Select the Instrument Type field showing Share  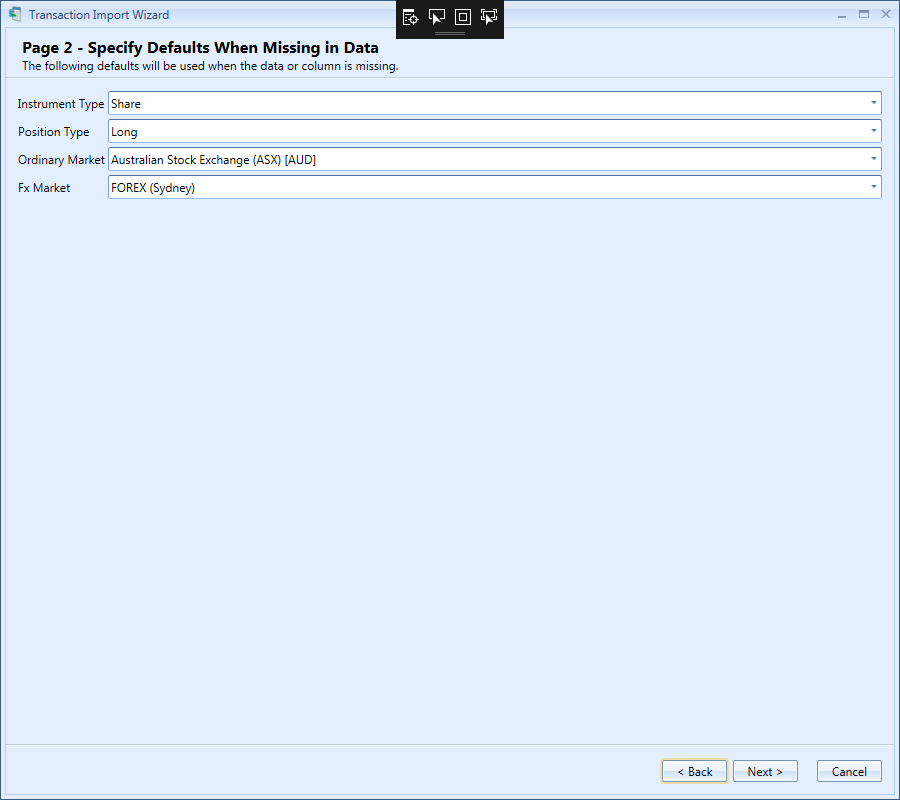coord(495,103)
